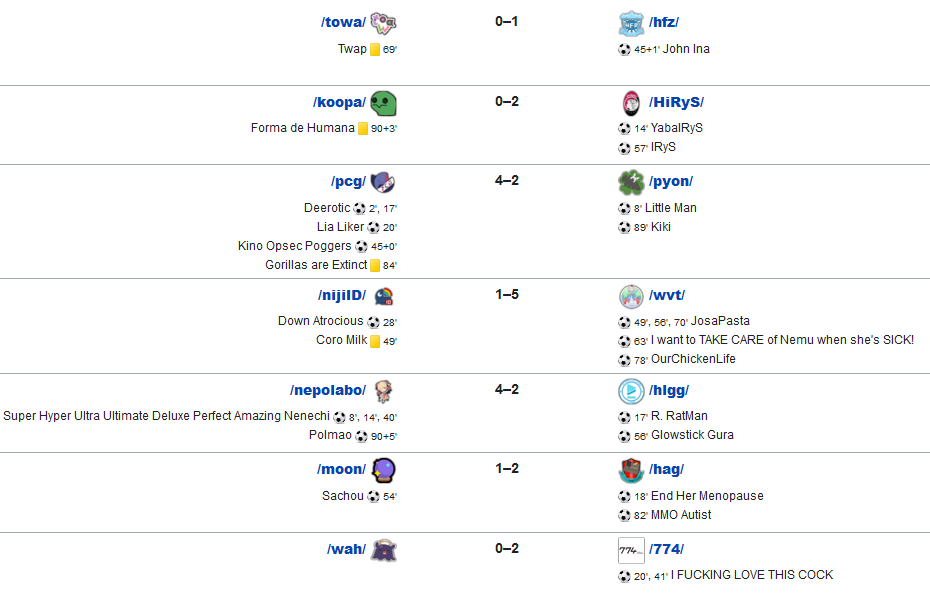Click the green /pyon/ clover logo
This screenshot has height=599, width=930.
click(x=631, y=182)
